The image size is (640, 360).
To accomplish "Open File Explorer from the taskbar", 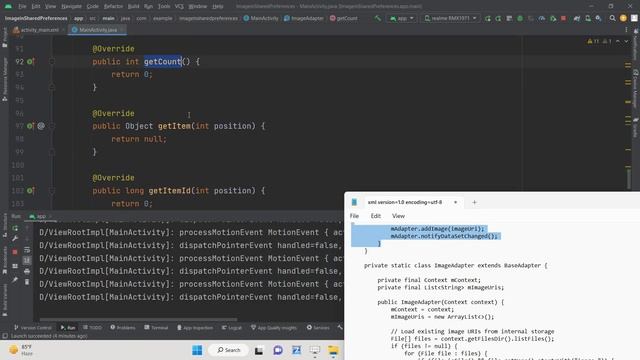I will click(x=333, y=350).
